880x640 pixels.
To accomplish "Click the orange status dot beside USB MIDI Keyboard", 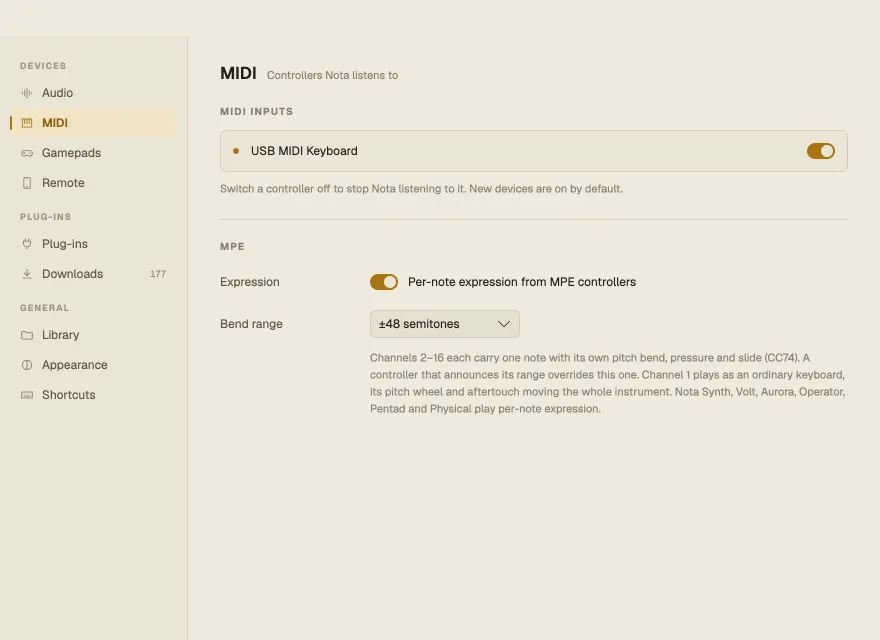I will (x=236, y=151).
